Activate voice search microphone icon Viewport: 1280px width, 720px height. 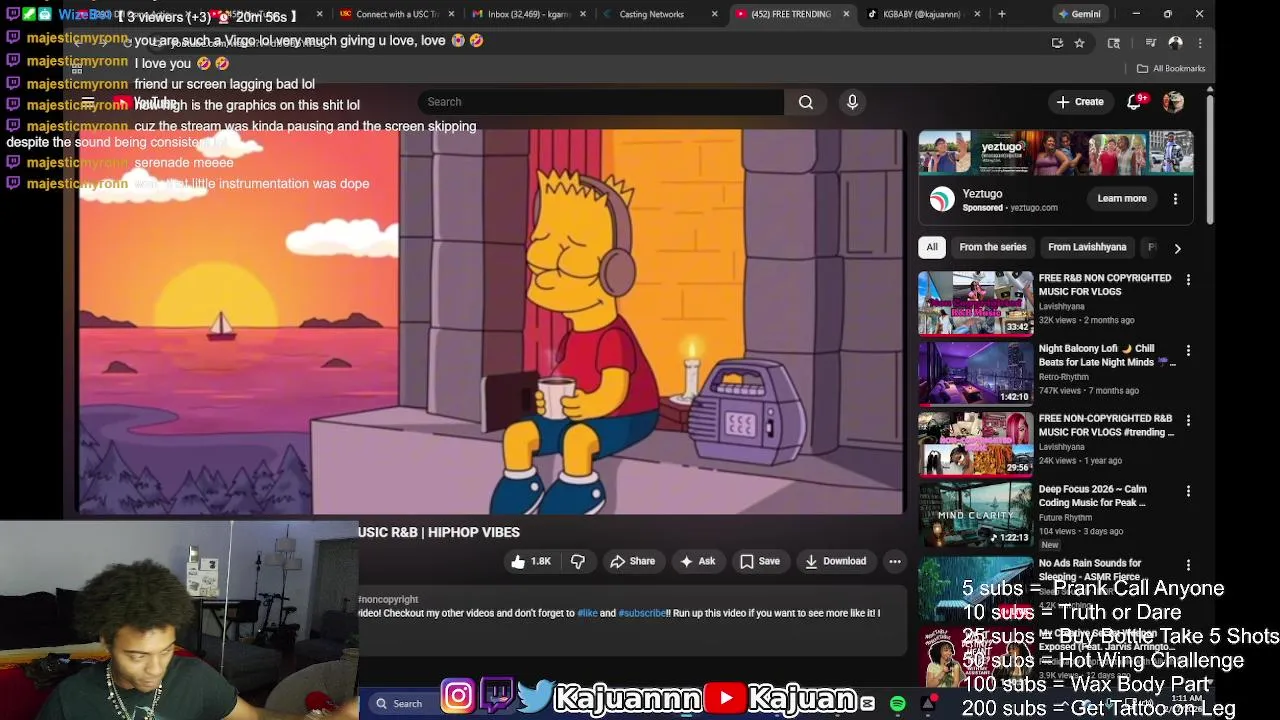click(852, 102)
